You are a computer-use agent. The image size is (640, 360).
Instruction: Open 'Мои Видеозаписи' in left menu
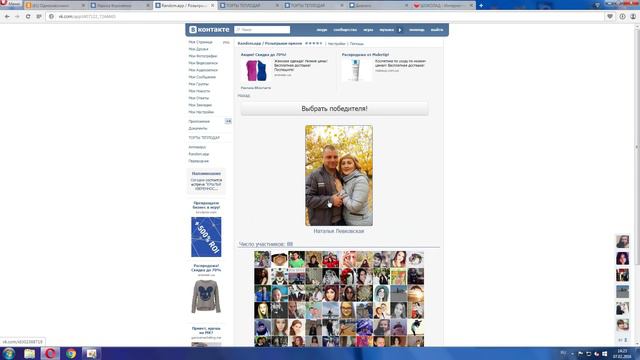click(203, 63)
